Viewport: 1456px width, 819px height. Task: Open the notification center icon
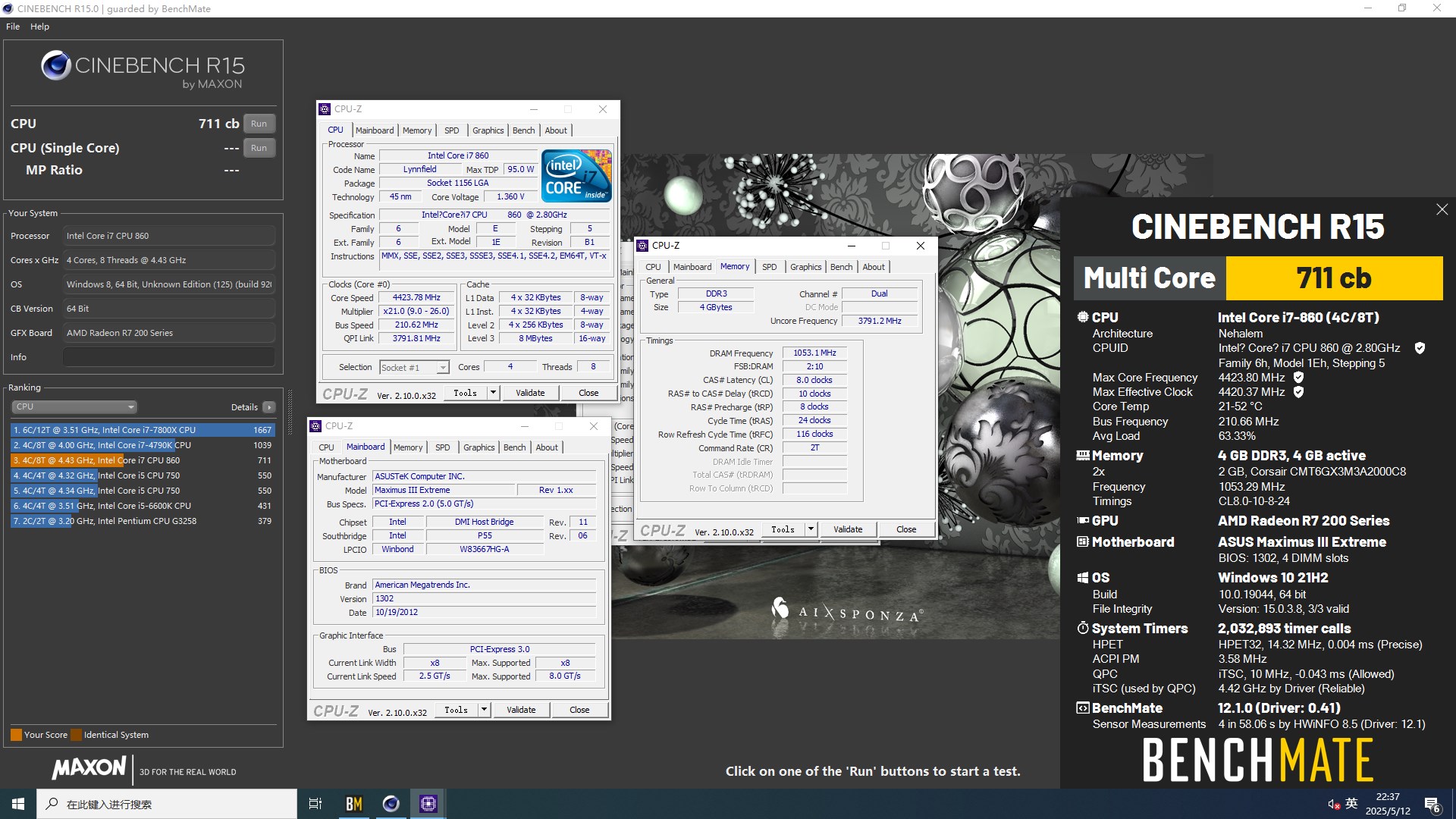[1432, 805]
